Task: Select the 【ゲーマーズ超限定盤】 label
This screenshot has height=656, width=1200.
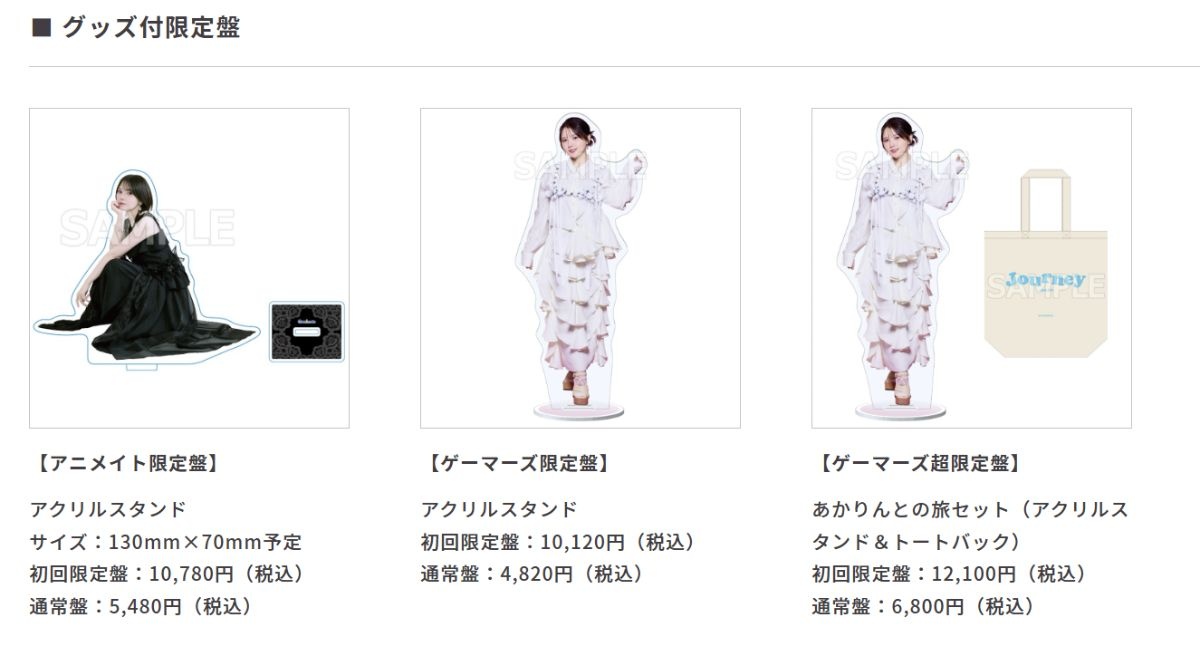Action: [918, 463]
